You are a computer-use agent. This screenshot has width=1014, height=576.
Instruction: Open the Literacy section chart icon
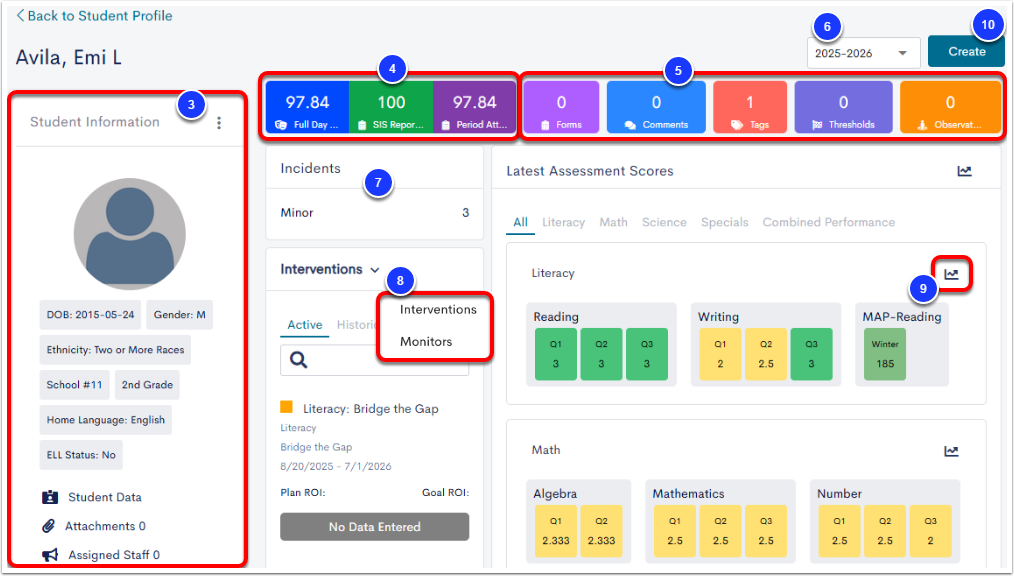(x=951, y=273)
